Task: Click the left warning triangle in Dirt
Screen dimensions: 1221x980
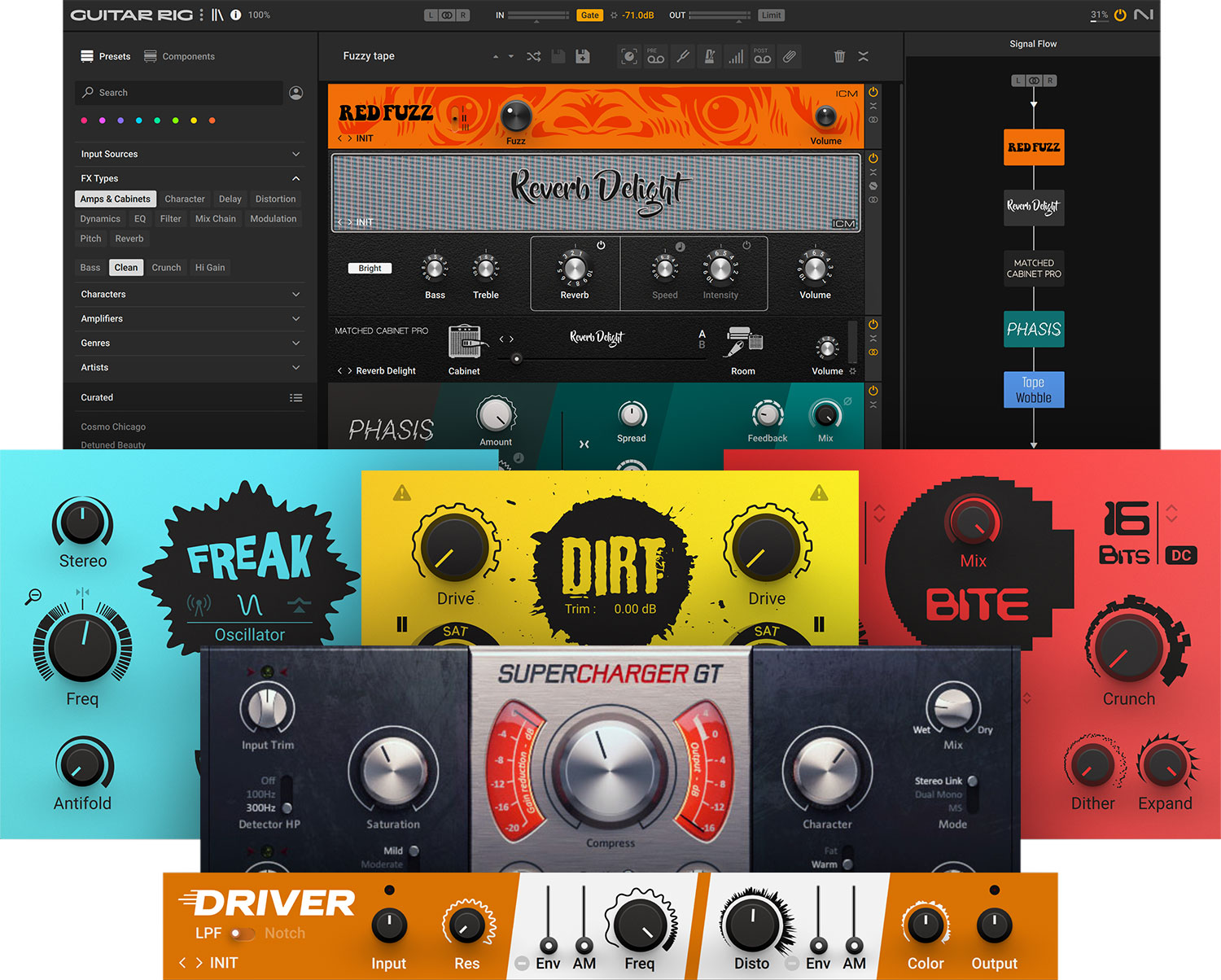Action: pos(402,492)
